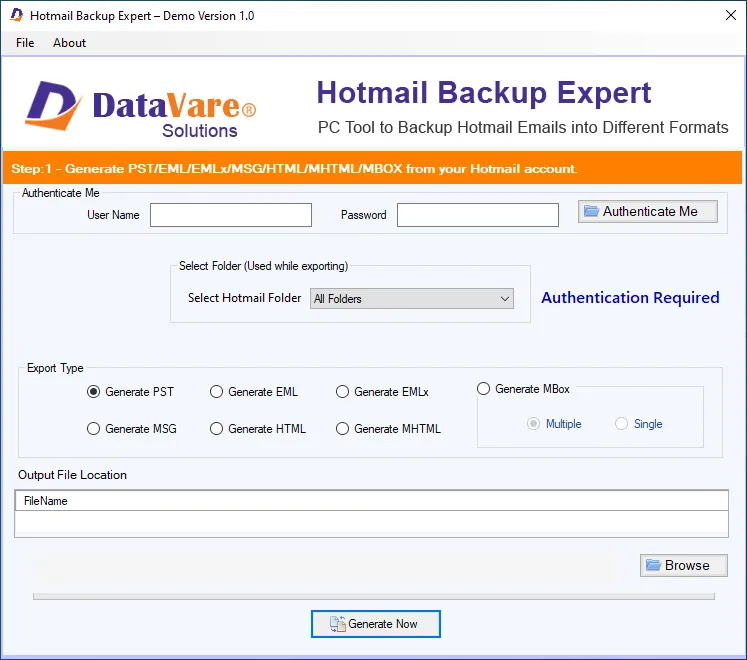747x660 pixels.
Task: Click the DataVare app icon in title bar
Action: (17, 15)
